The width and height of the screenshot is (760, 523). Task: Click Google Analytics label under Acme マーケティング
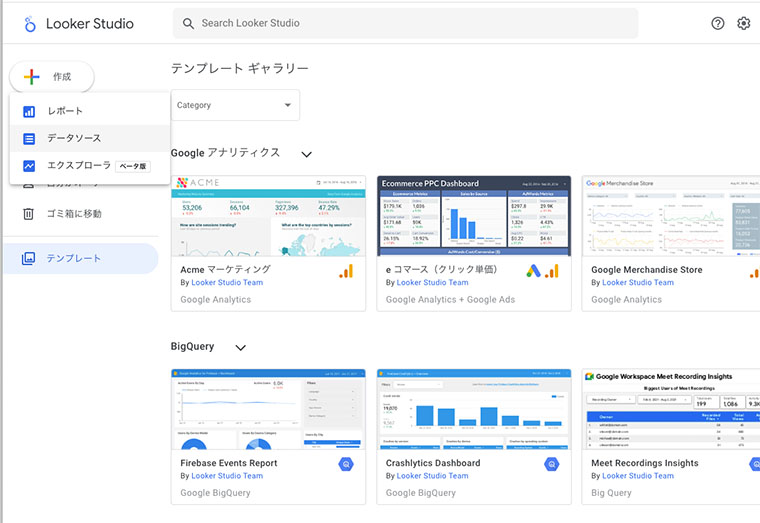click(x=216, y=300)
